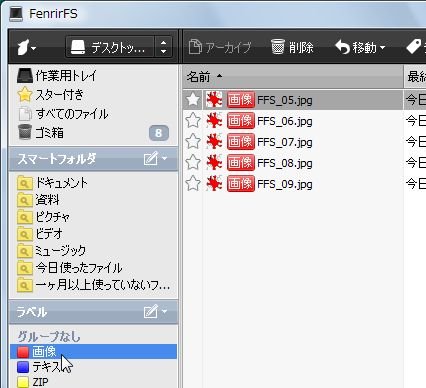Open the 一ヶ月以上使っていないフ... smart folder

(x=93, y=285)
